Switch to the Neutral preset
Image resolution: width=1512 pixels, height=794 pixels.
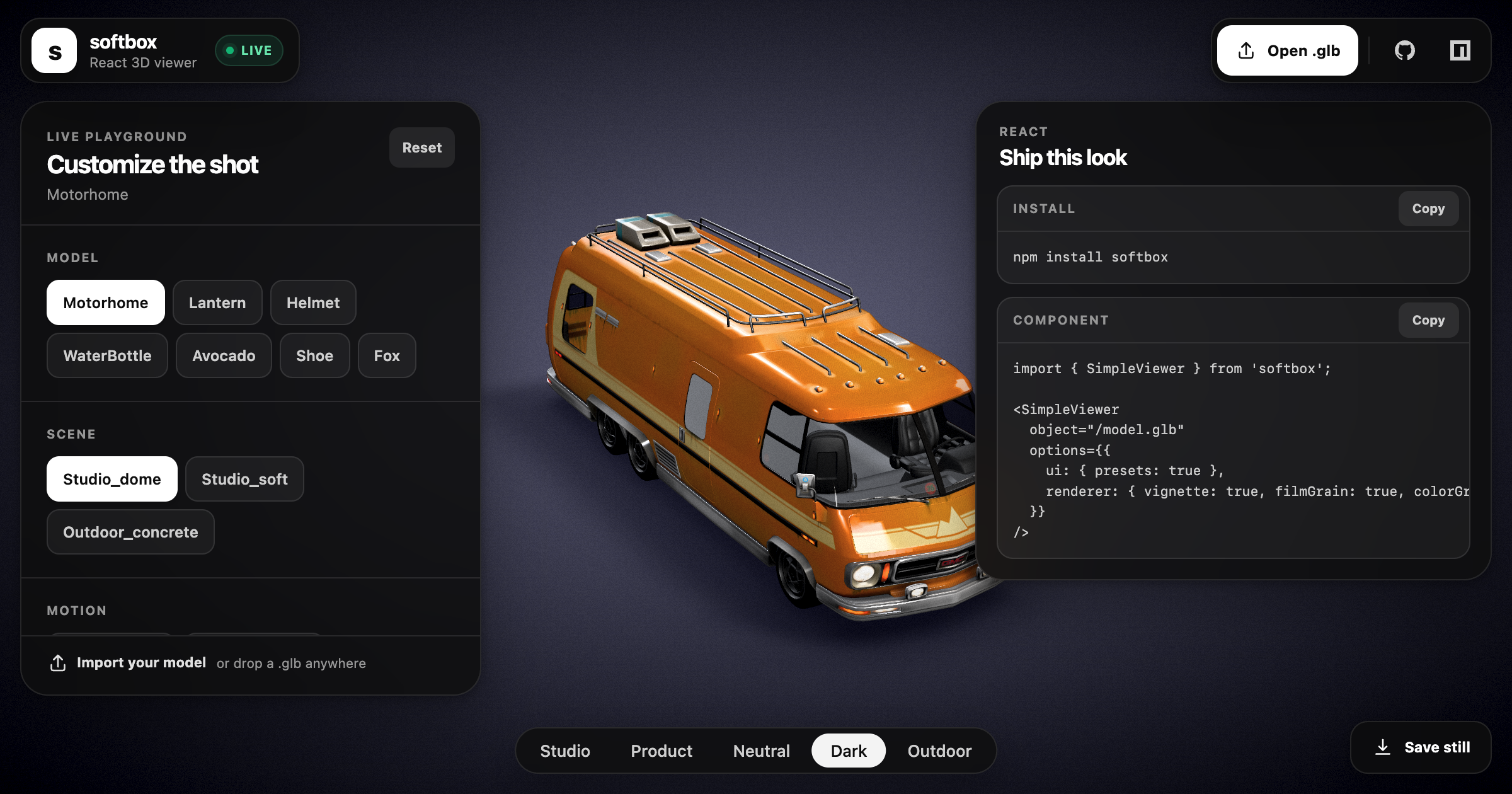(x=761, y=751)
